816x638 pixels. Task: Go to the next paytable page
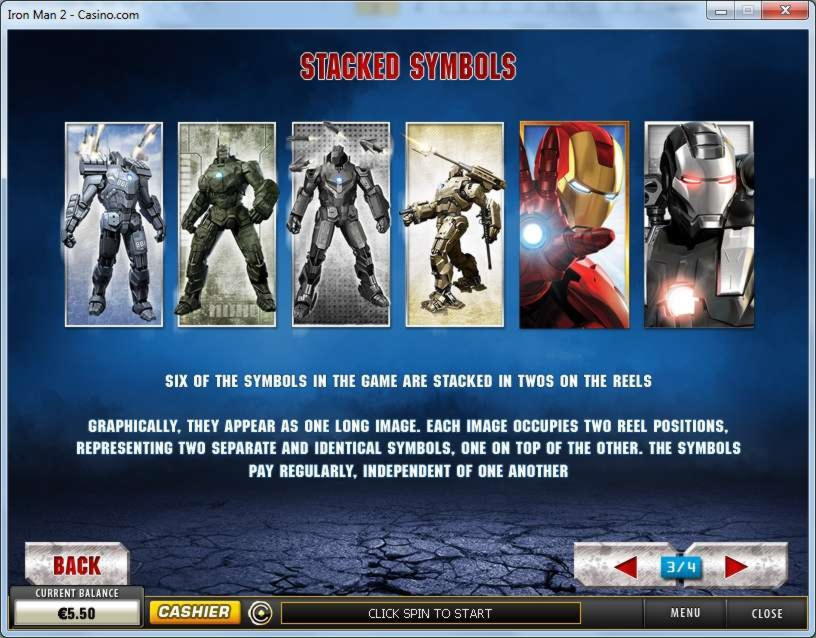click(736, 566)
